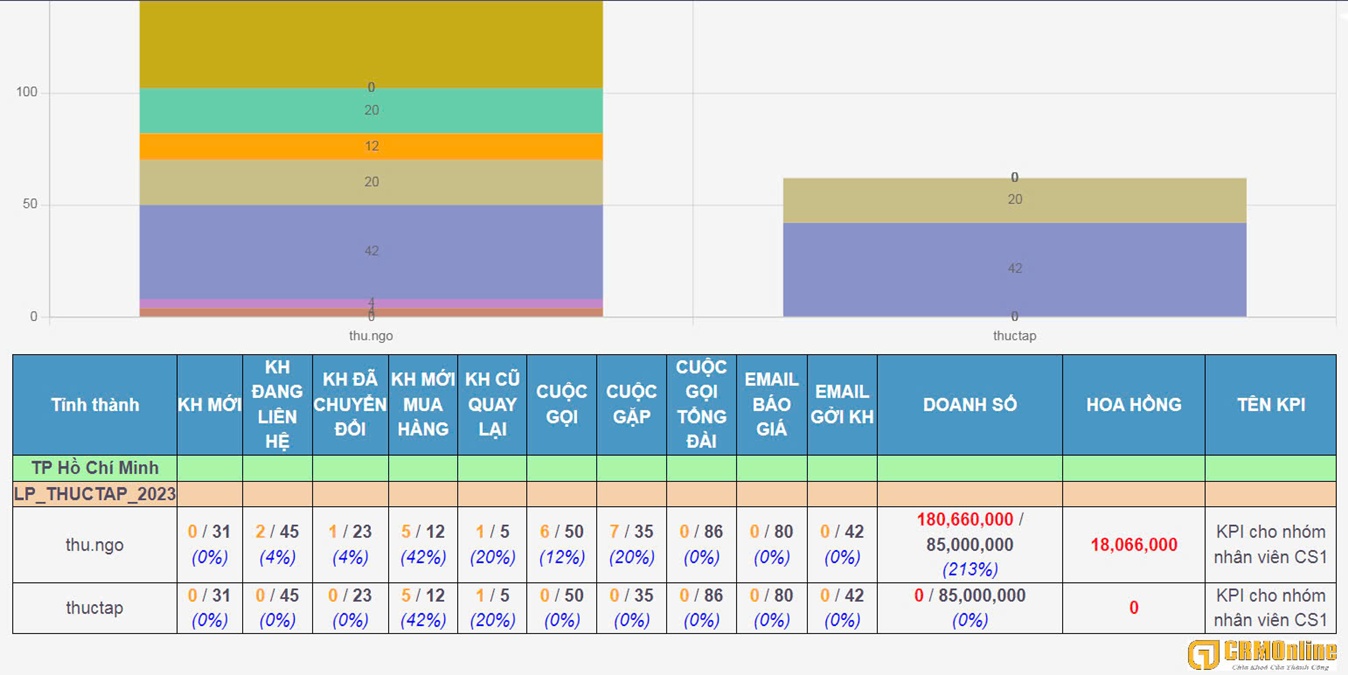
Task: Click the teal segment in the thu.ngo bar
Action: (x=371, y=111)
